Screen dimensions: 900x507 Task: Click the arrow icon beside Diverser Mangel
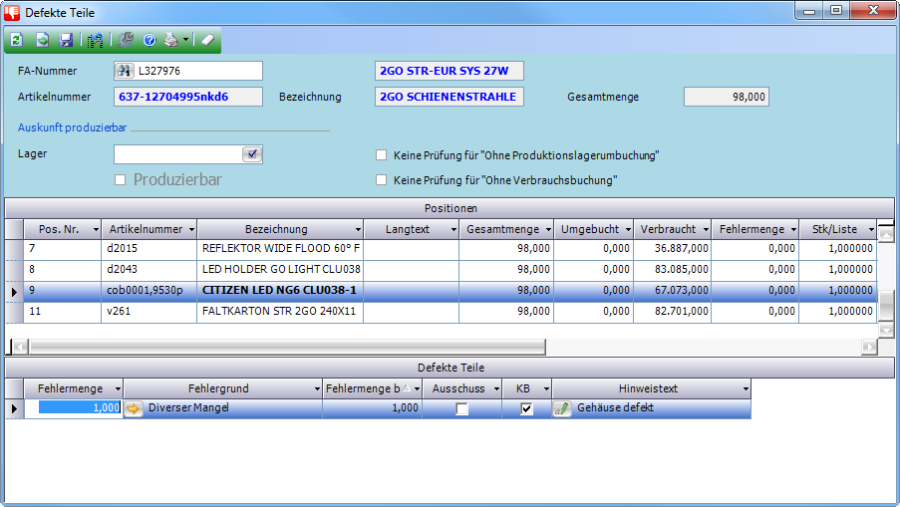[134, 408]
